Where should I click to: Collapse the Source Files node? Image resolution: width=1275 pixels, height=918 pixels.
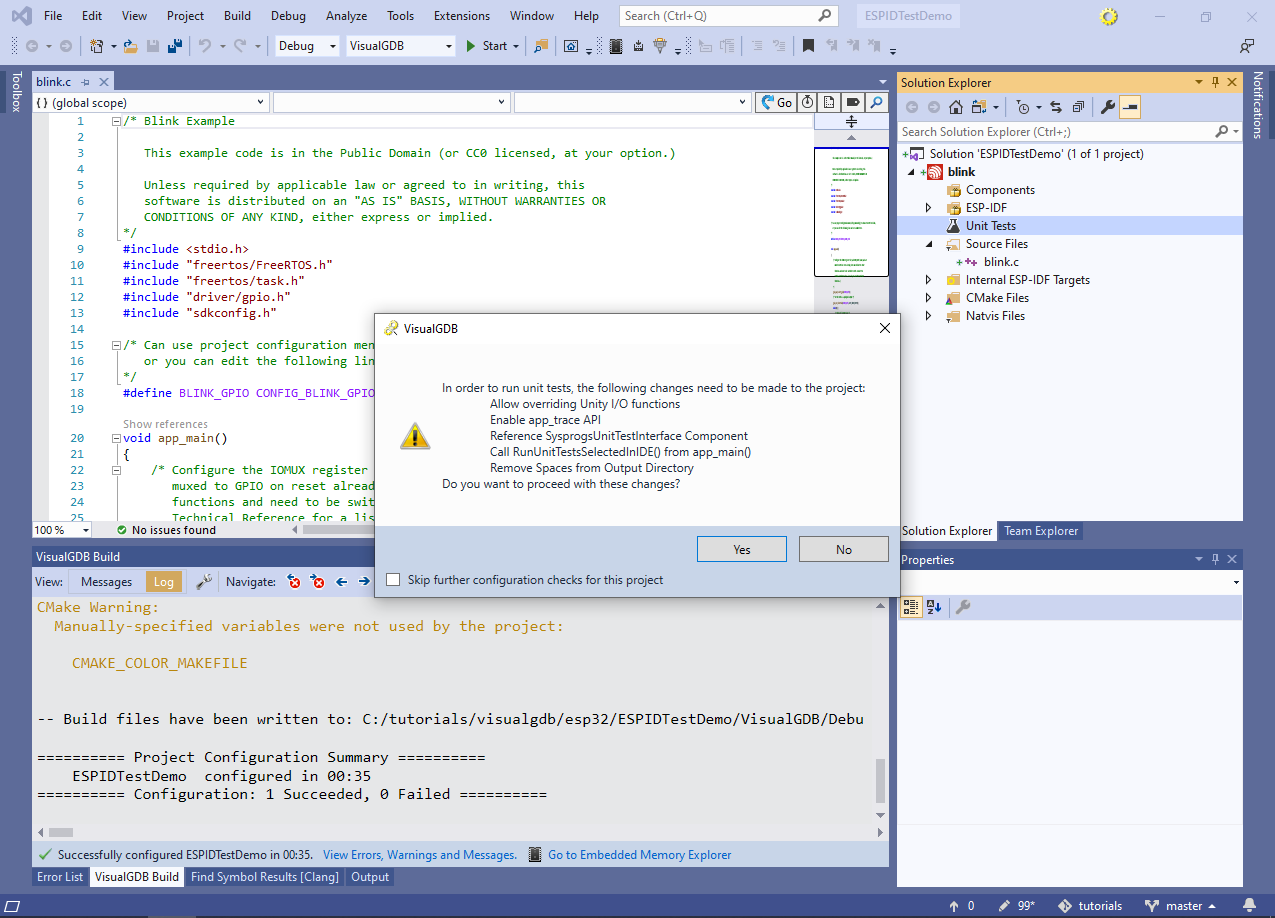tap(928, 244)
